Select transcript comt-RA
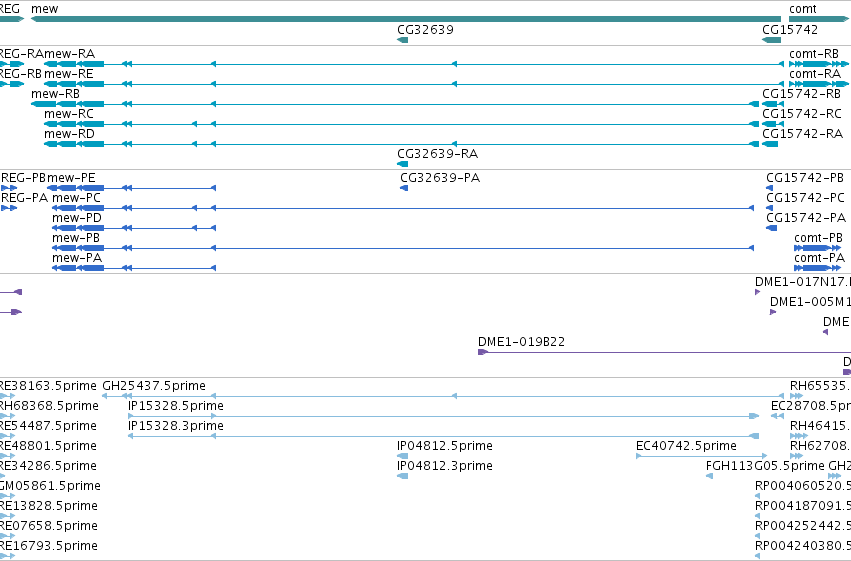The image size is (851, 561). point(819,84)
